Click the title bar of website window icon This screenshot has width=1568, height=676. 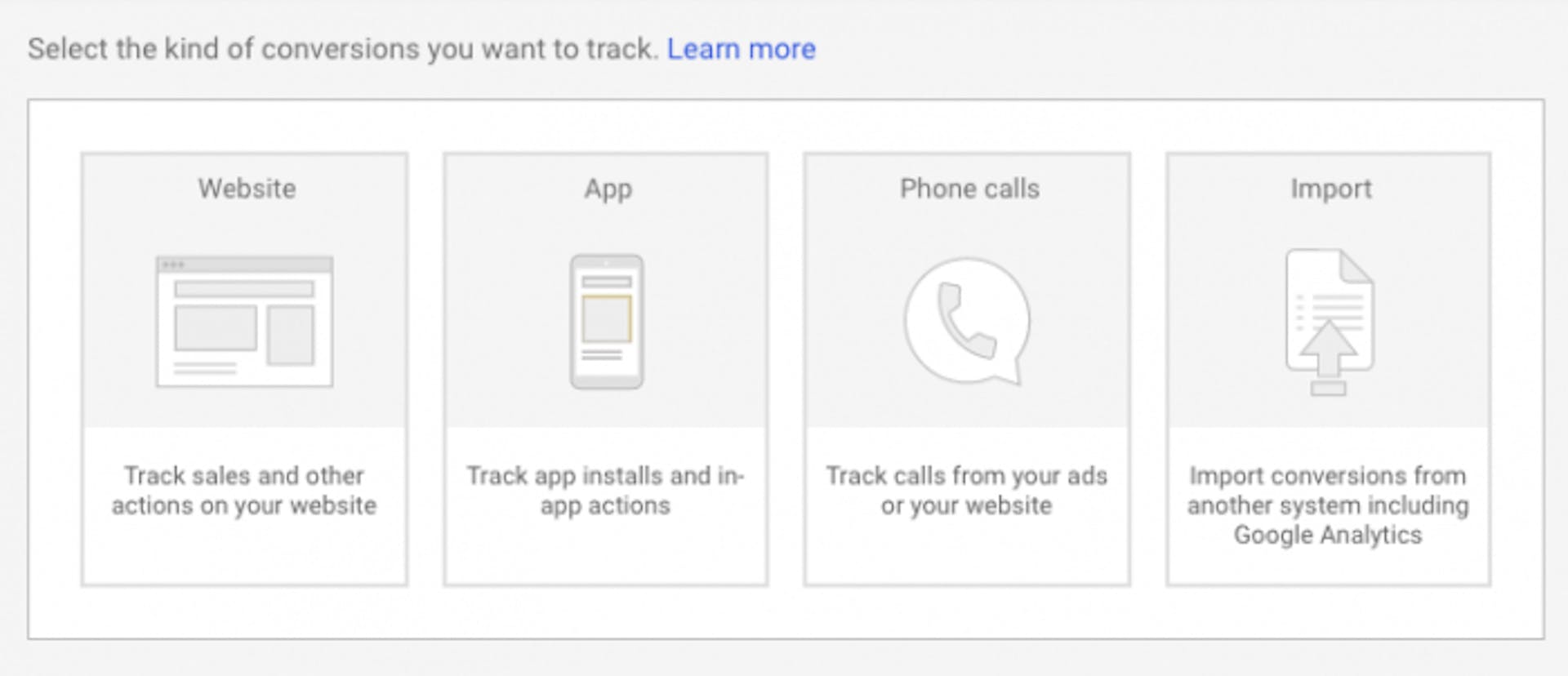click(244, 265)
